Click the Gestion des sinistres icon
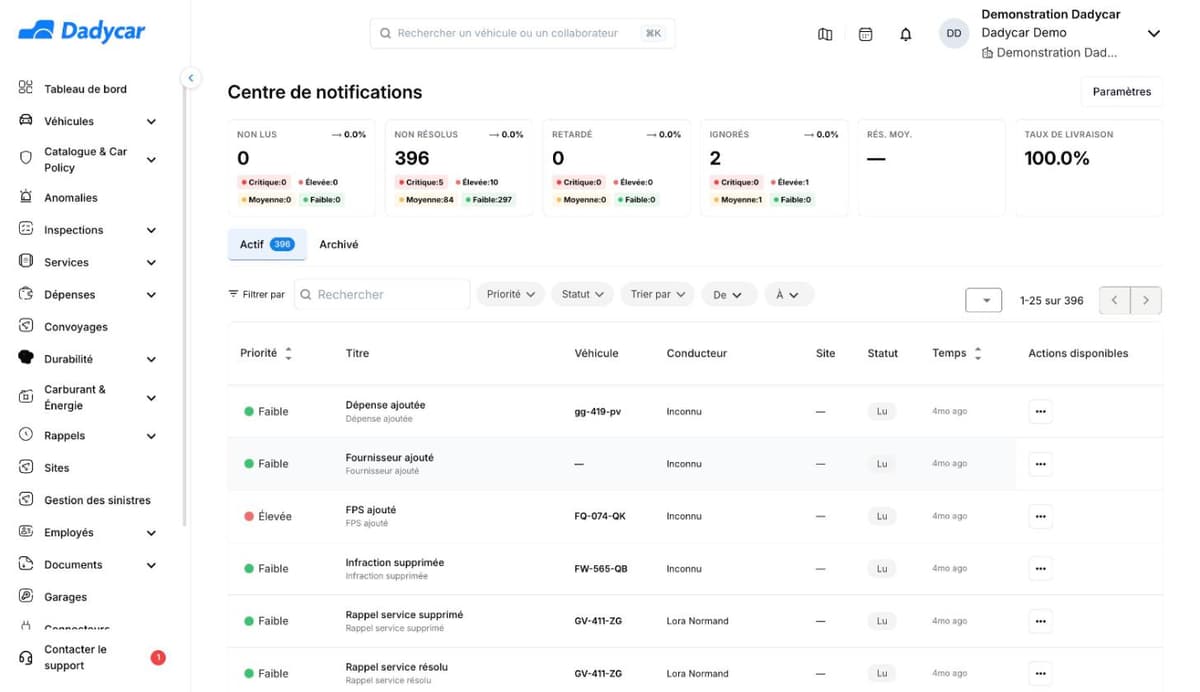Screen dimensions: 1200x692 tap(26, 499)
